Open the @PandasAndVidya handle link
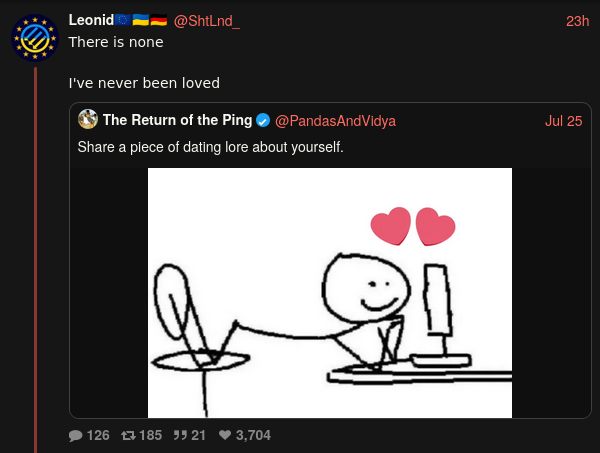 [x=335, y=121]
